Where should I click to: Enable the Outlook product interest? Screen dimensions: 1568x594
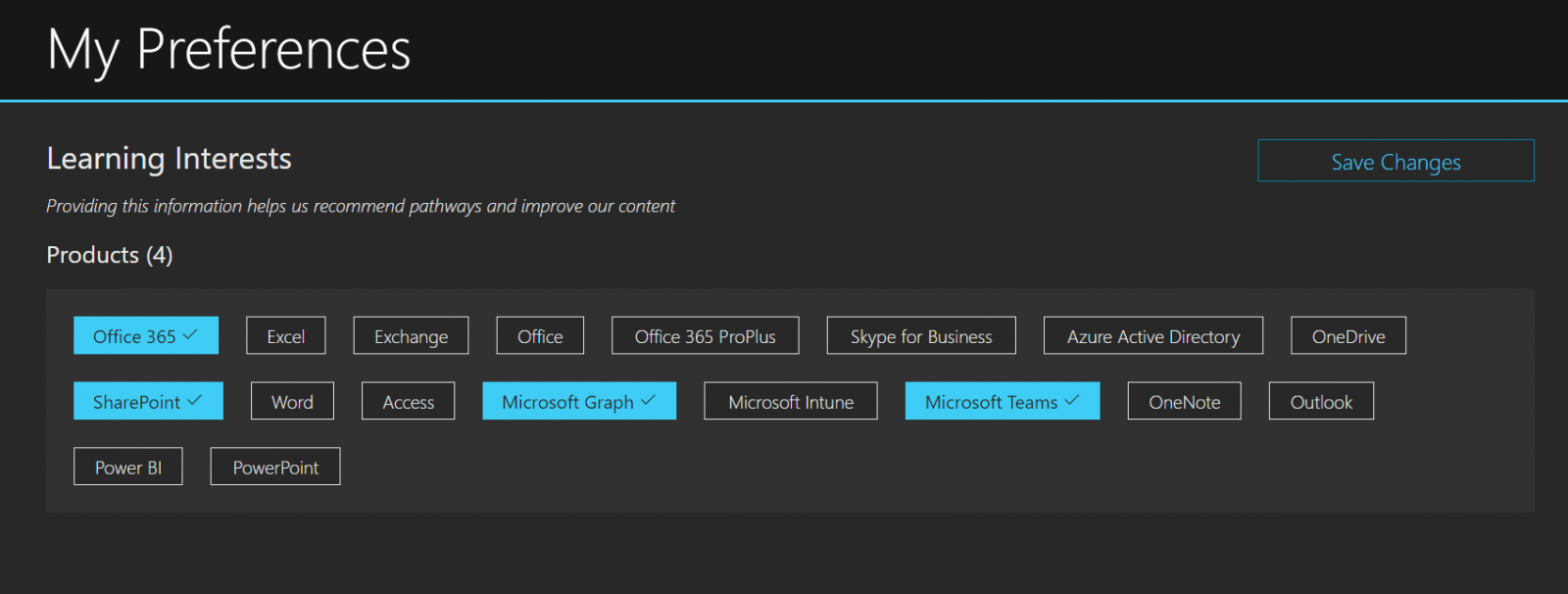pos(1321,401)
